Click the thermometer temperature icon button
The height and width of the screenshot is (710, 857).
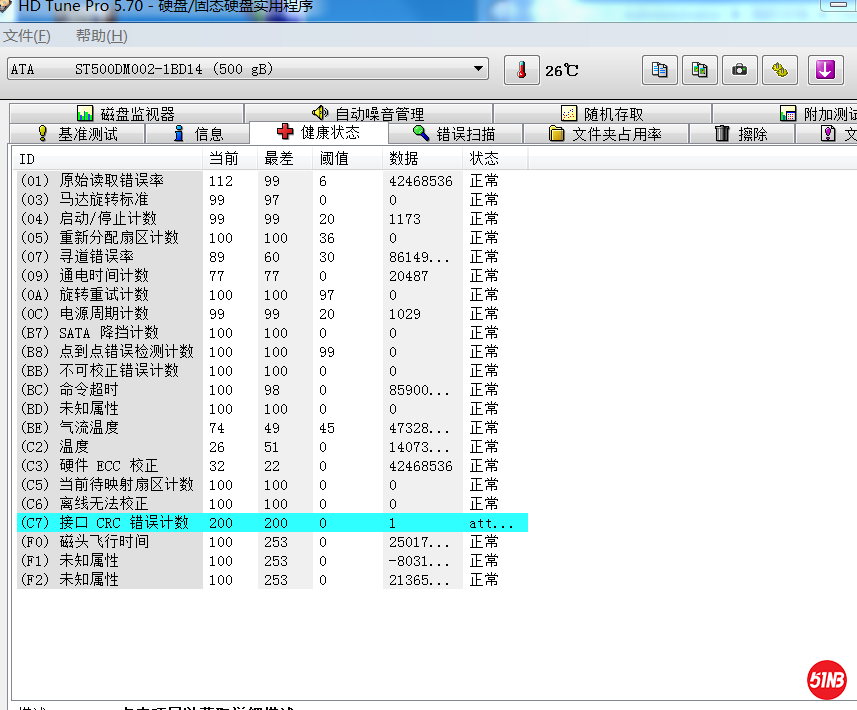pyautogui.click(x=520, y=70)
